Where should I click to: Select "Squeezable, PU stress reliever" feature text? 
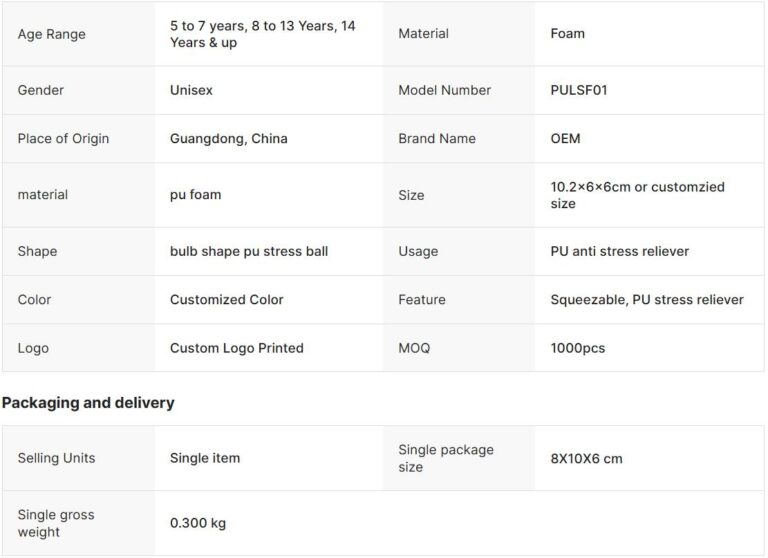point(646,299)
